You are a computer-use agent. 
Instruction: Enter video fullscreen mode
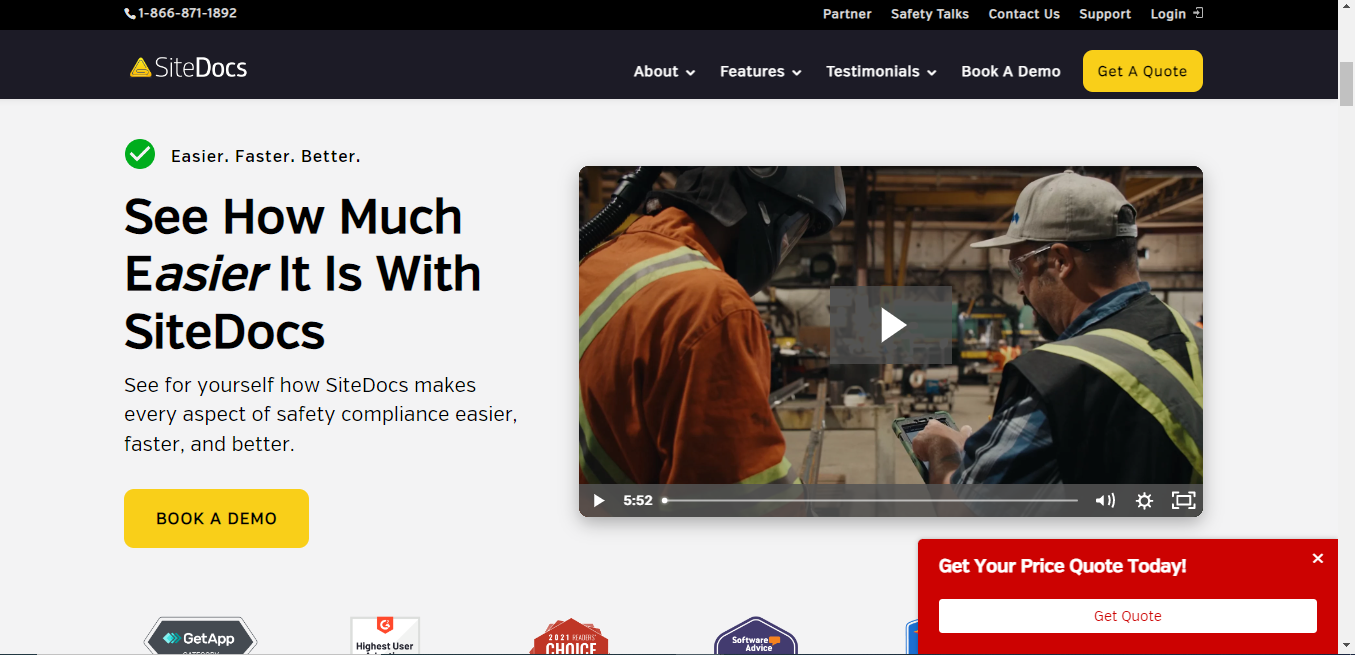click(1183, 500)
